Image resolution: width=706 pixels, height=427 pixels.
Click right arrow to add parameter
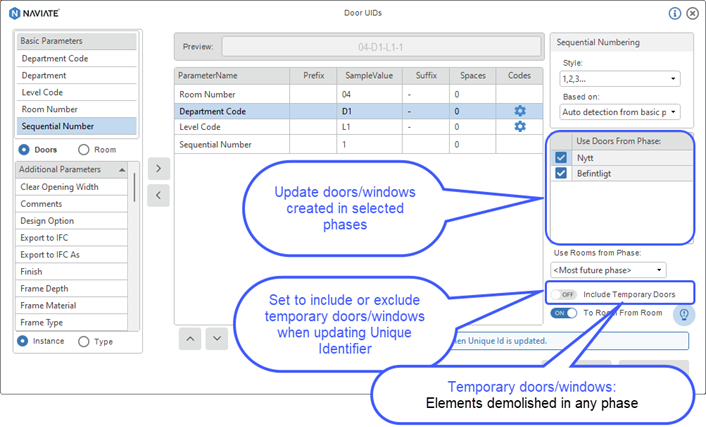(157, 168)
